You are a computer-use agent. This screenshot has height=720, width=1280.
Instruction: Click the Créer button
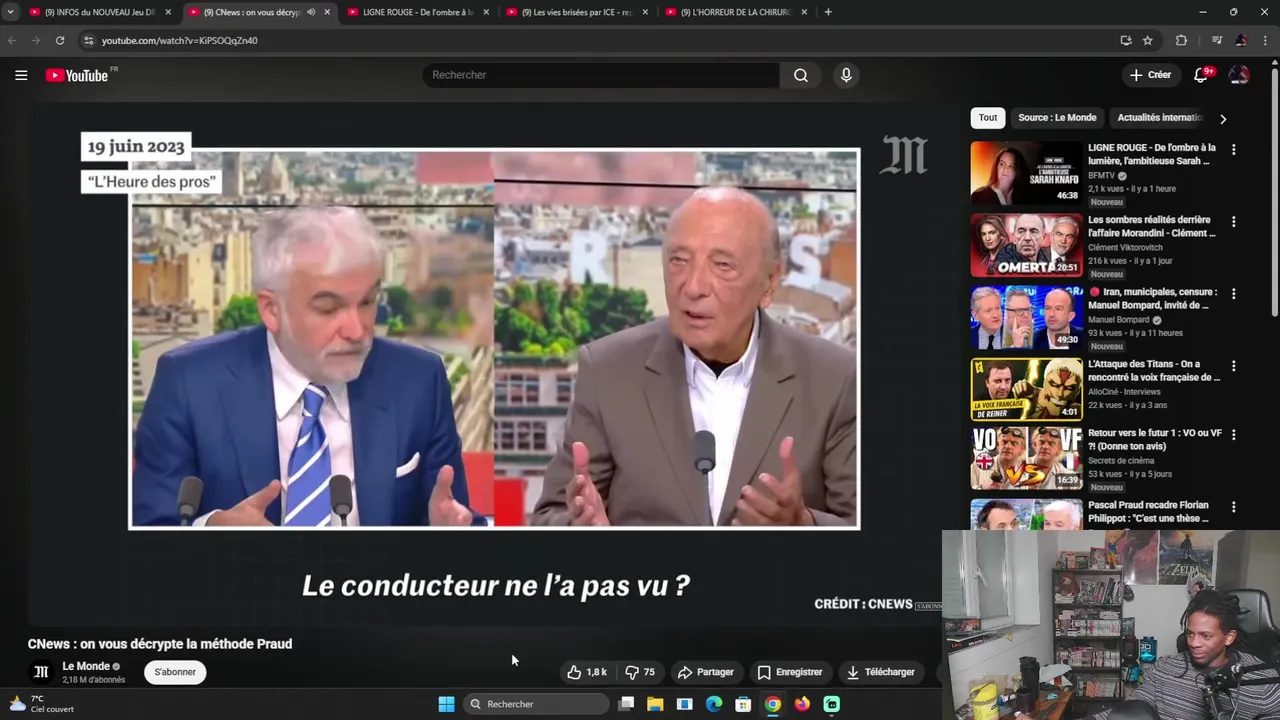point(1150,75)
